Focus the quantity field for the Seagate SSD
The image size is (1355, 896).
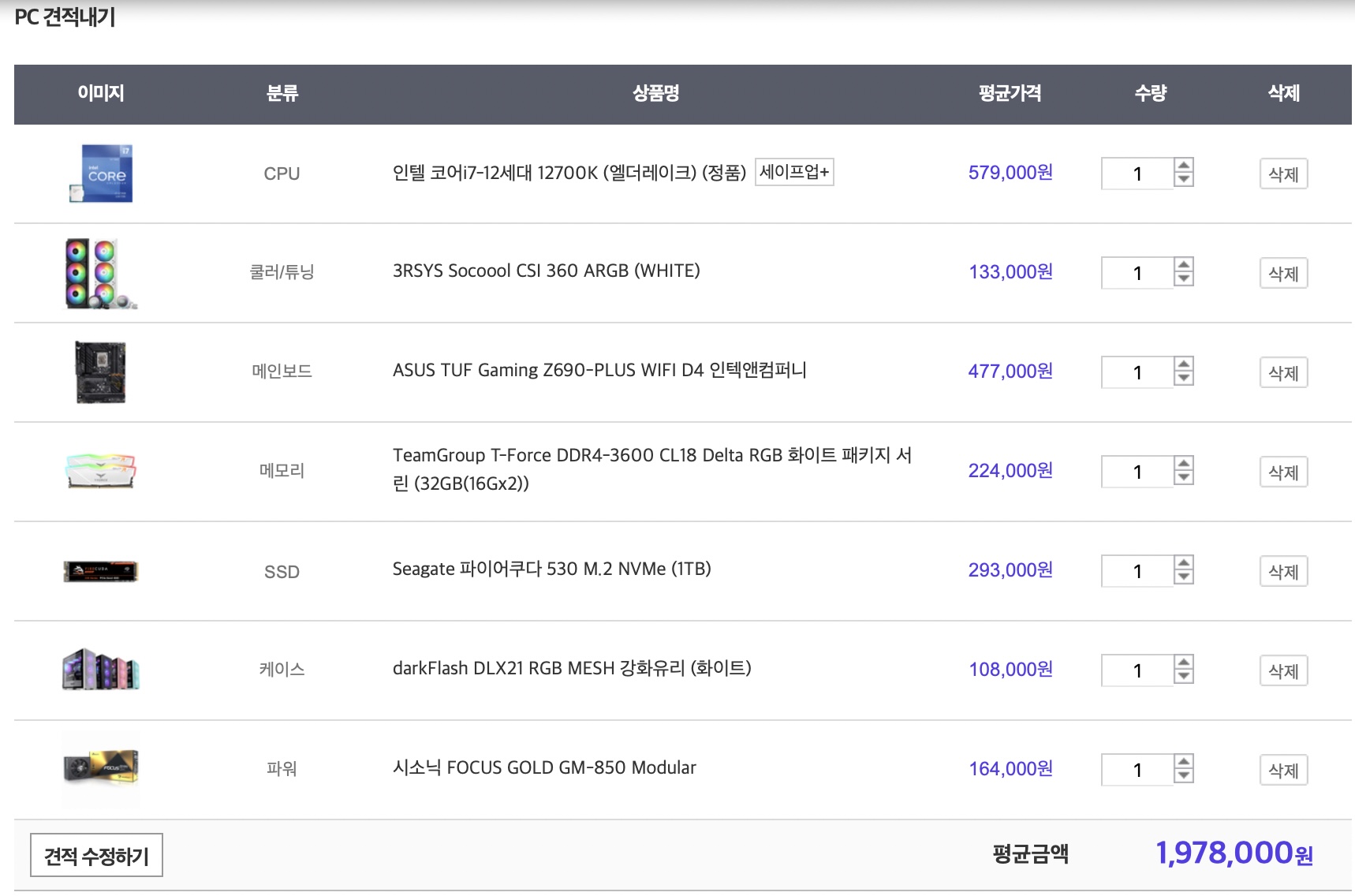point(1137,571)
